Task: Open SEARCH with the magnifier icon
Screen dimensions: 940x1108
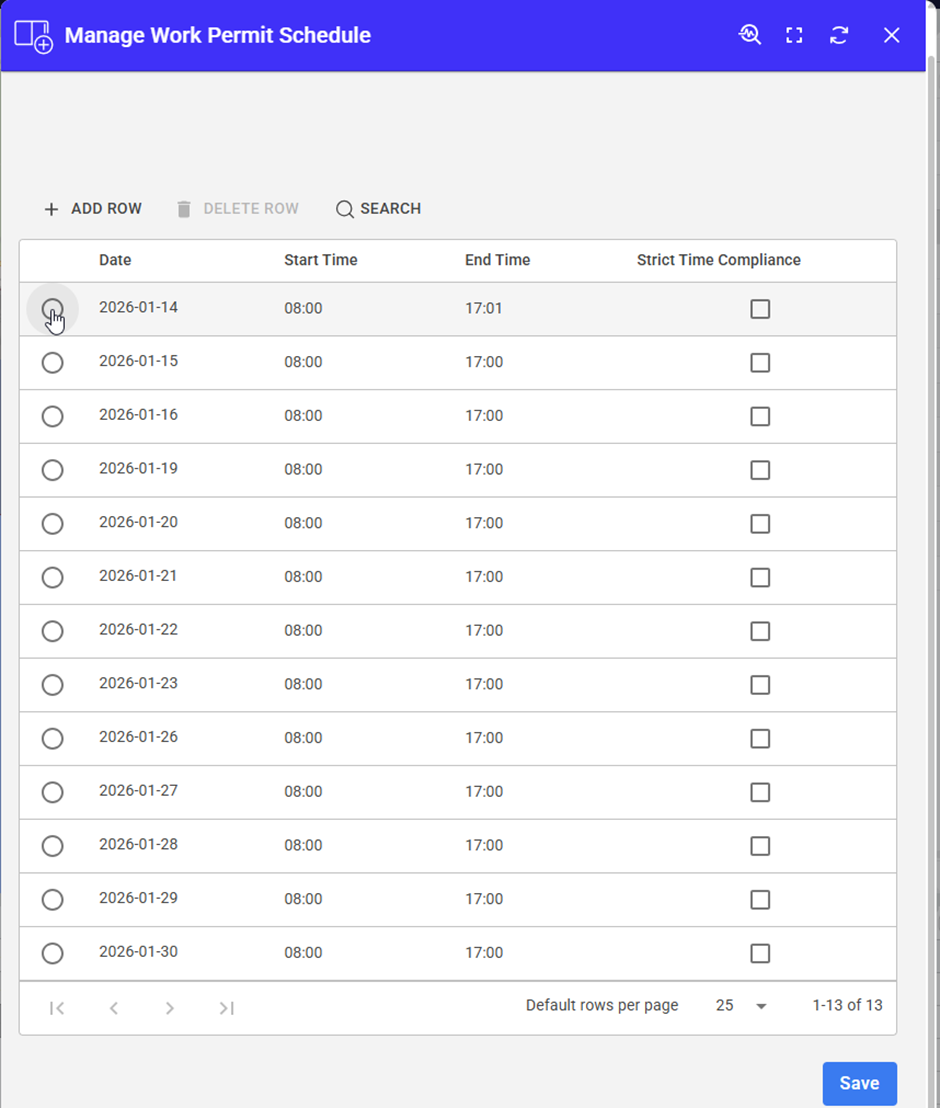Action: tap(345, 209)
